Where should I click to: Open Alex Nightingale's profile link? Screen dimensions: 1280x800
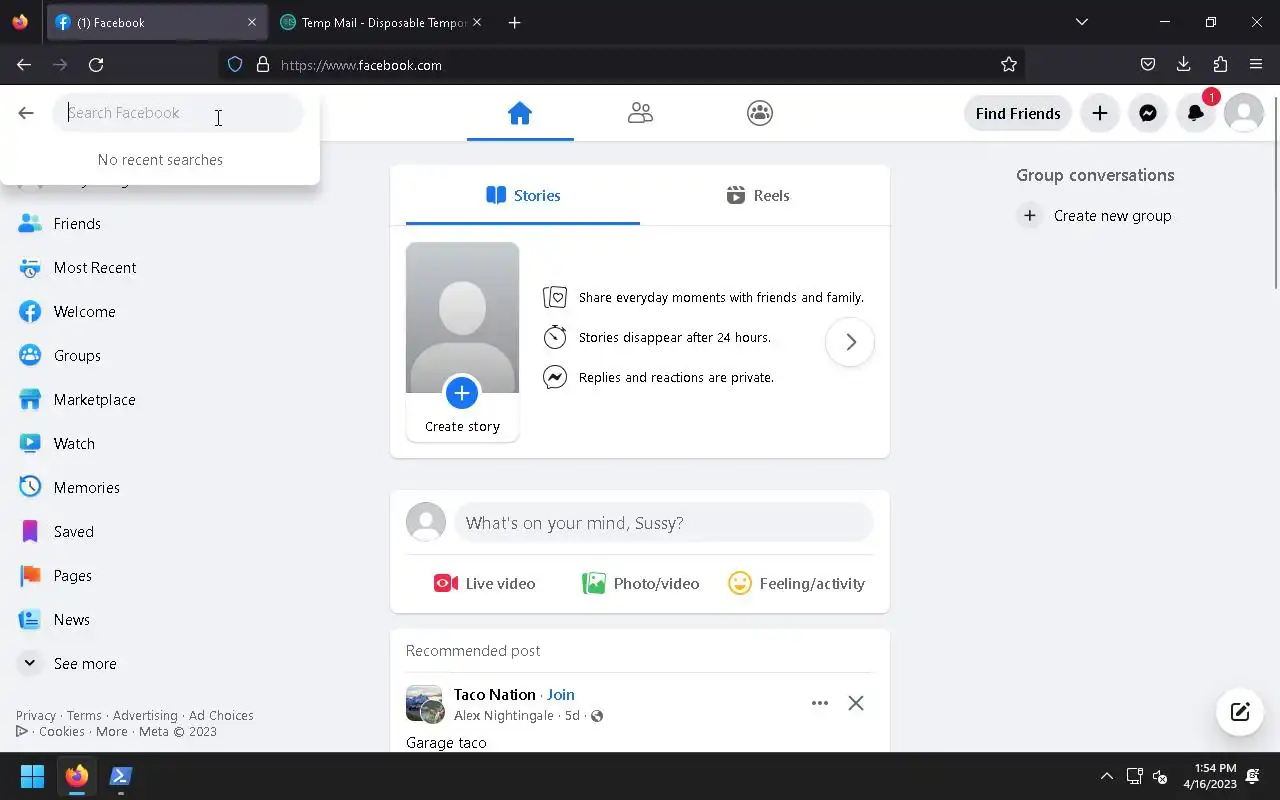coord(504,716)
